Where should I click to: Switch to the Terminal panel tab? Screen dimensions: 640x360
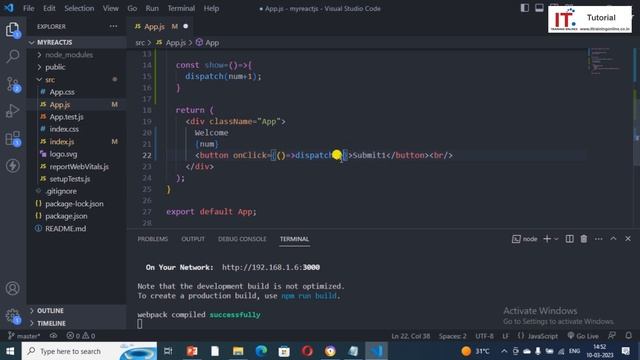[x=294, y=239]
